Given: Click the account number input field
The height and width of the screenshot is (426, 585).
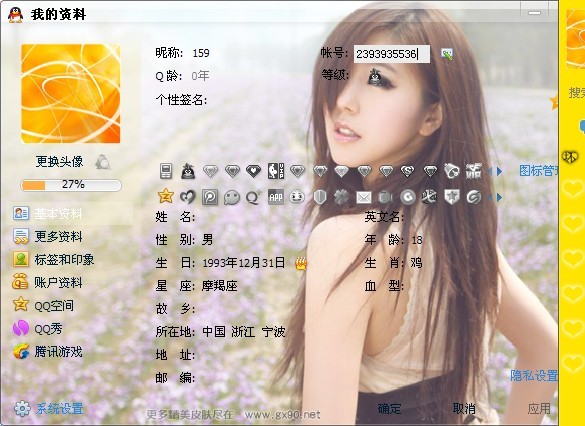Looking at the screenshot, I should pos(392,54).
